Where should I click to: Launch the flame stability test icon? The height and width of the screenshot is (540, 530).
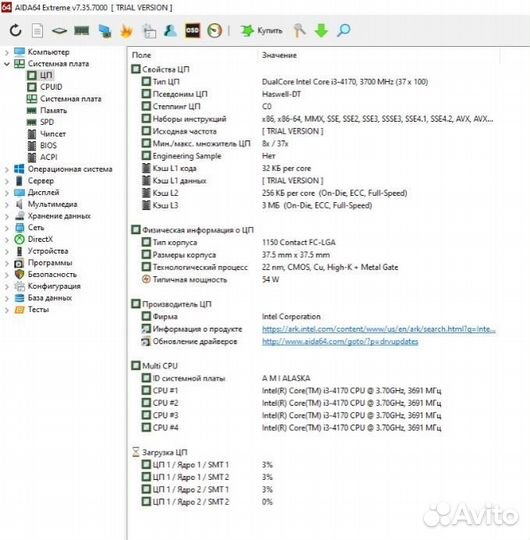coord(126,31)
